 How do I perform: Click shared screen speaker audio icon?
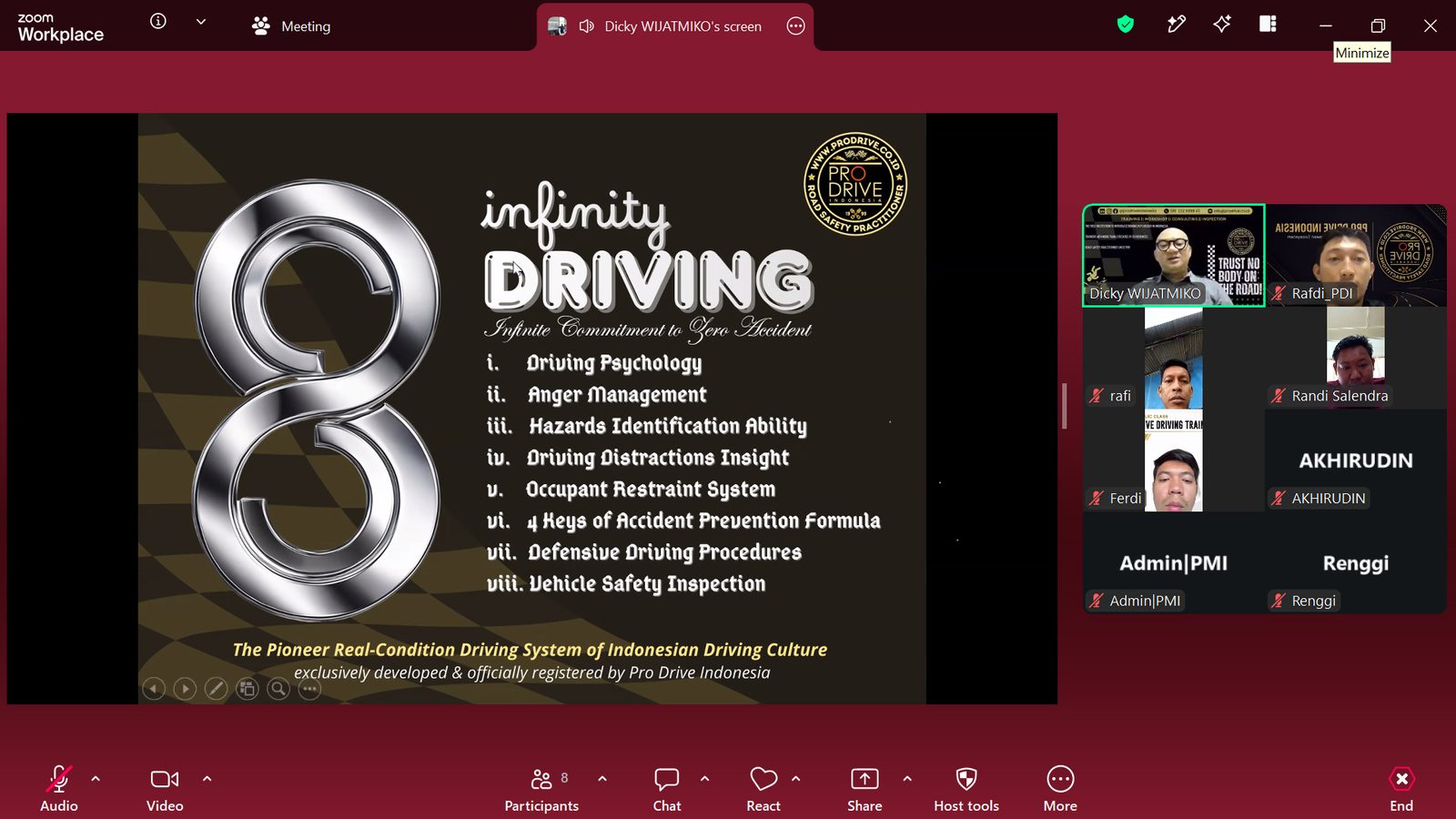point(587,26)
